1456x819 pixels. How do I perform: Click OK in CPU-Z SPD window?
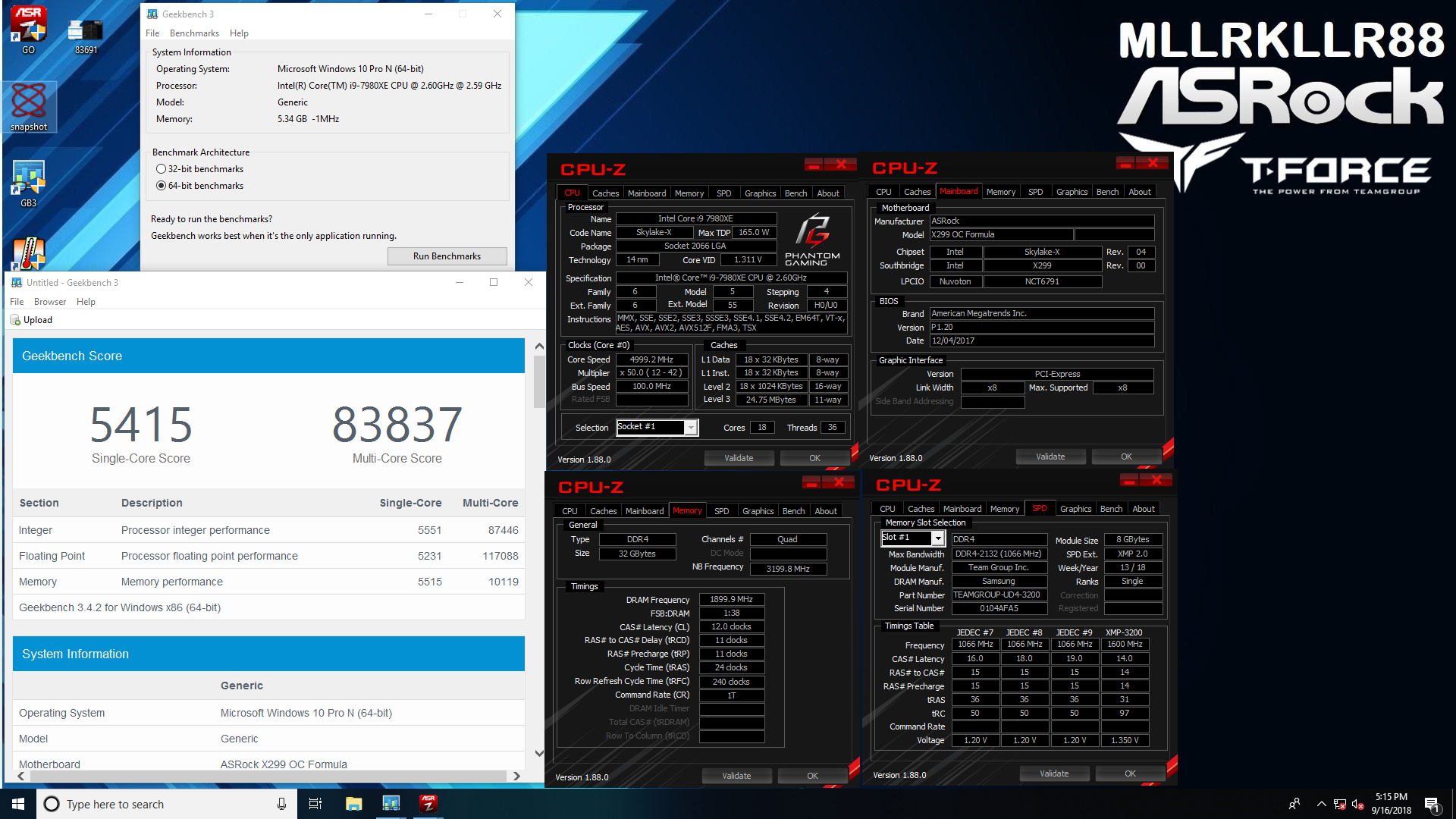[1130, 773]
